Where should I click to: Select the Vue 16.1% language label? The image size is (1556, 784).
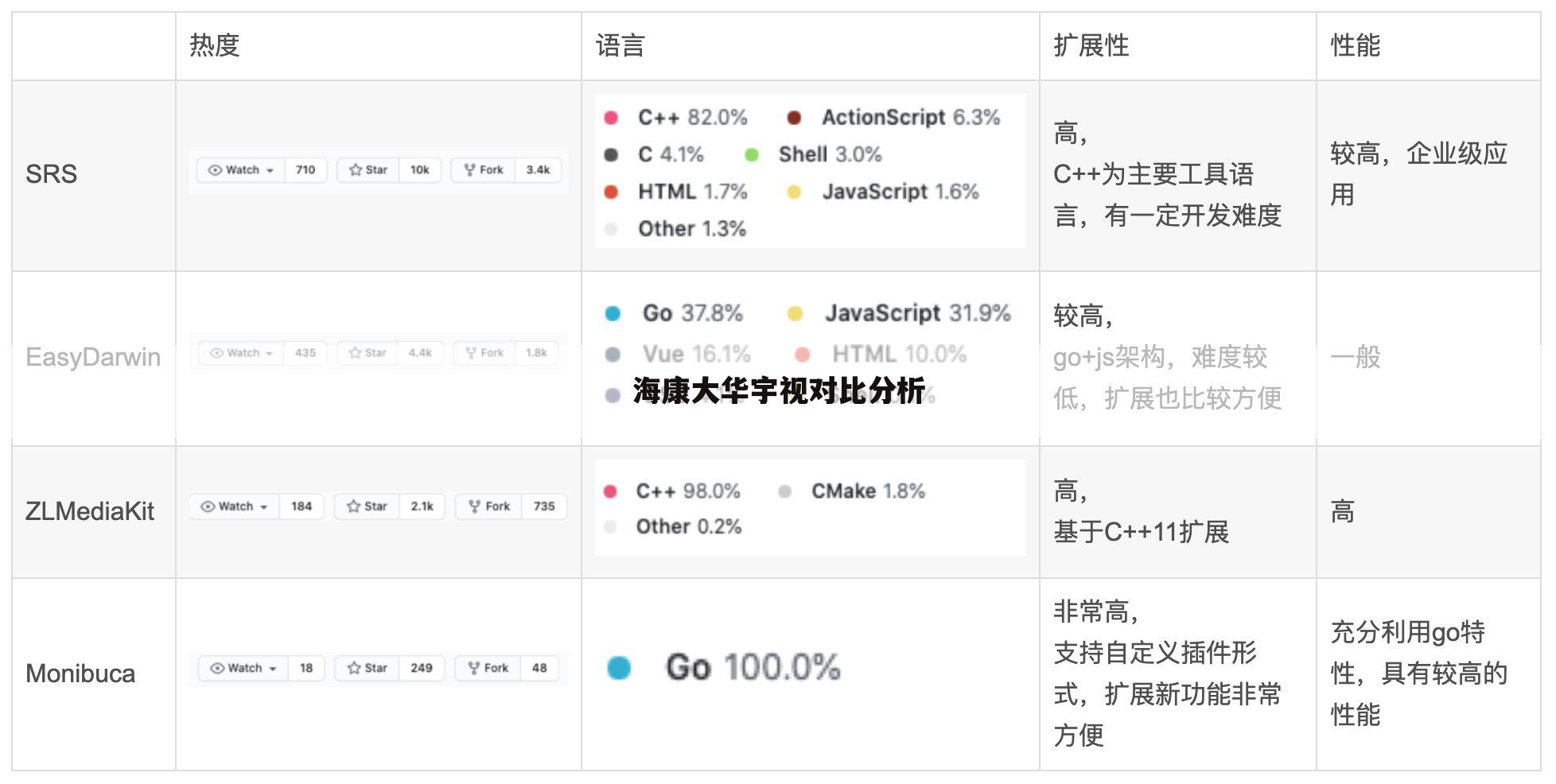pos(697,354)
